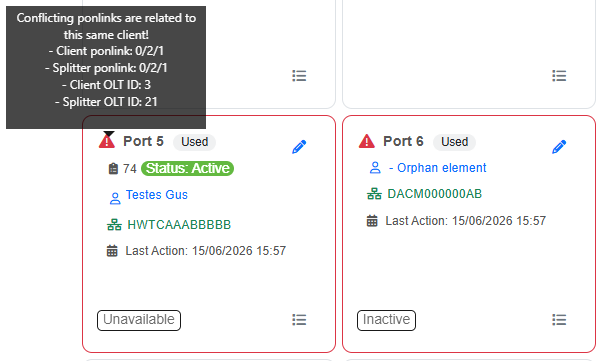Click the Used badge on Port 5
The width and height of the screenshot is (604, 361).
coord(195,142)
